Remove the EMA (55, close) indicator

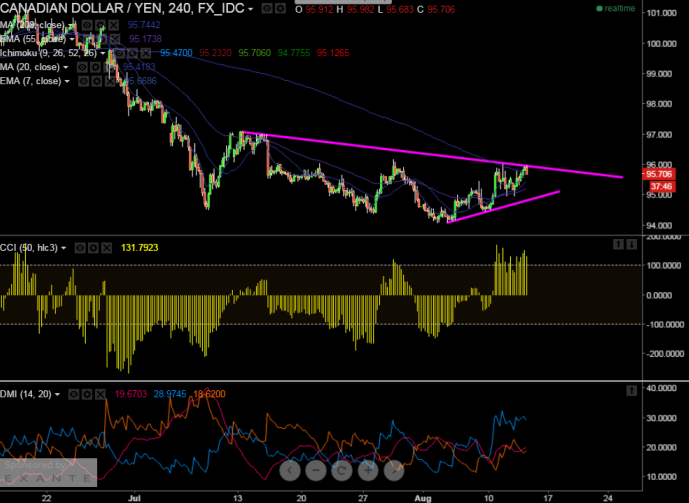tap(115, 39)
